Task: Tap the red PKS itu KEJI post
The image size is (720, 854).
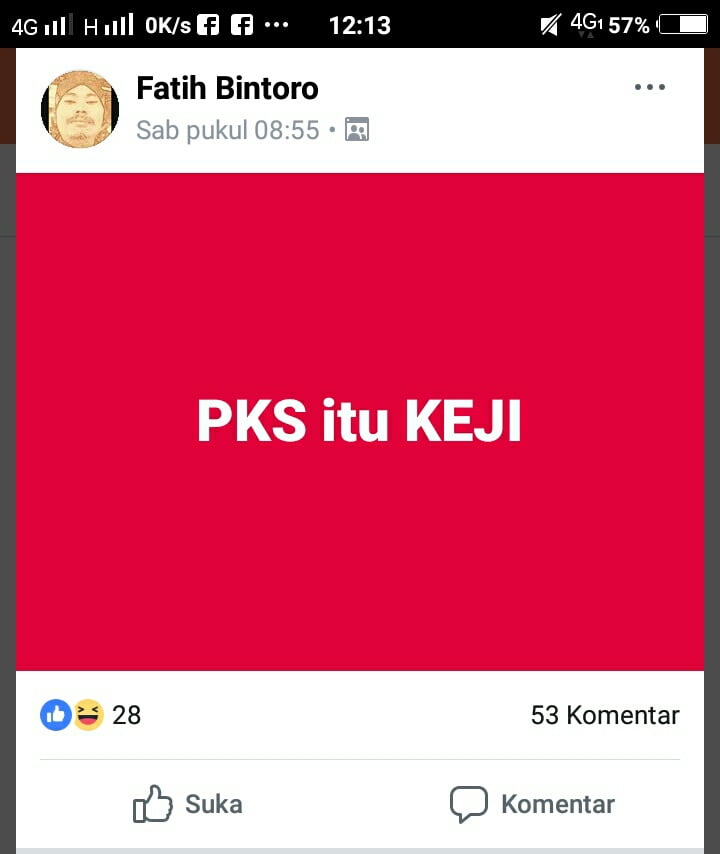Action: pos(359,422)
